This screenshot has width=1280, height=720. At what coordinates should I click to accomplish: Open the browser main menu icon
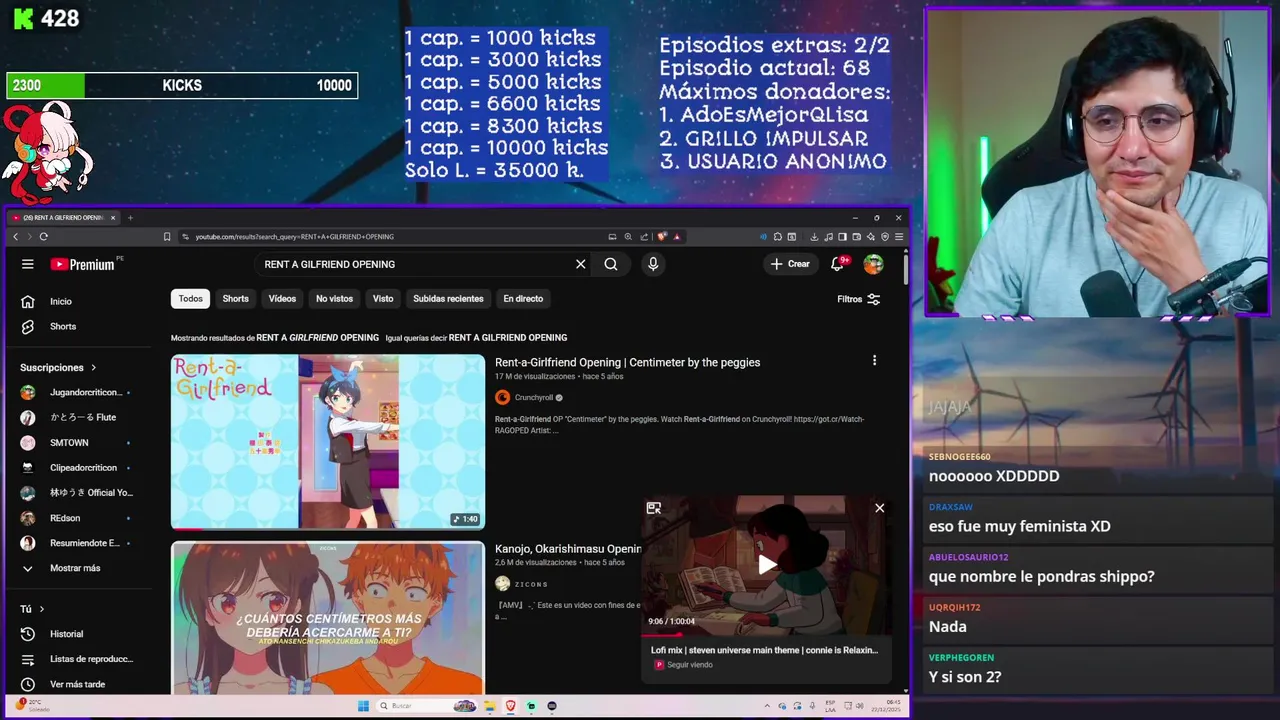click(899, 237)
